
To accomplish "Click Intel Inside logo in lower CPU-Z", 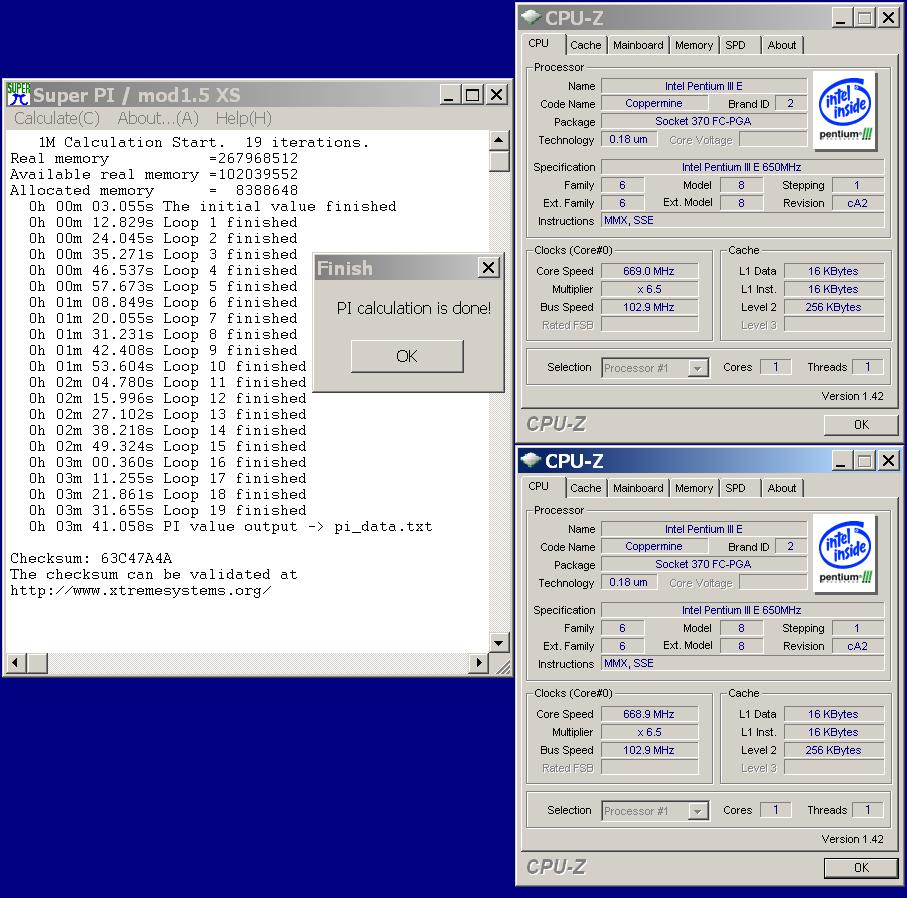I will coord(845,553).
